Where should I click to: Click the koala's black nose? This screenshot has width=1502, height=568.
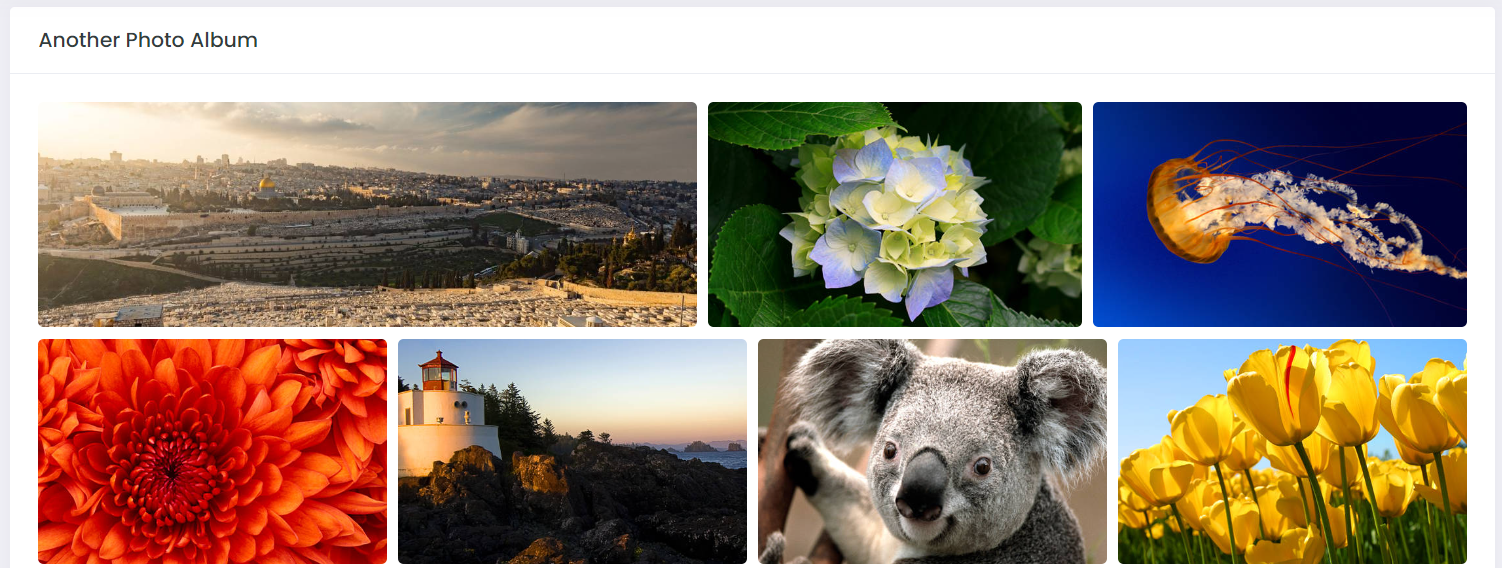pos(921,486)
